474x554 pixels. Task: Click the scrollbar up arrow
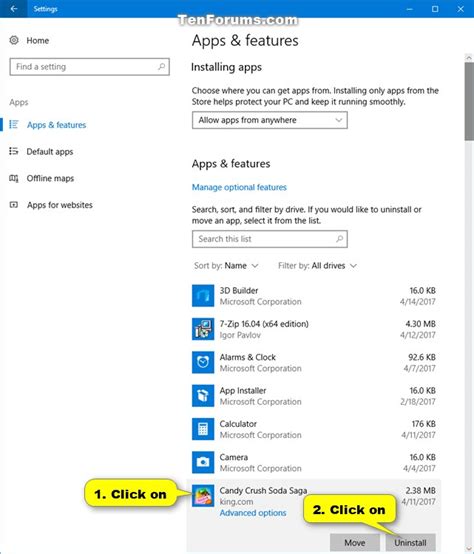click(x=469, y=58)
